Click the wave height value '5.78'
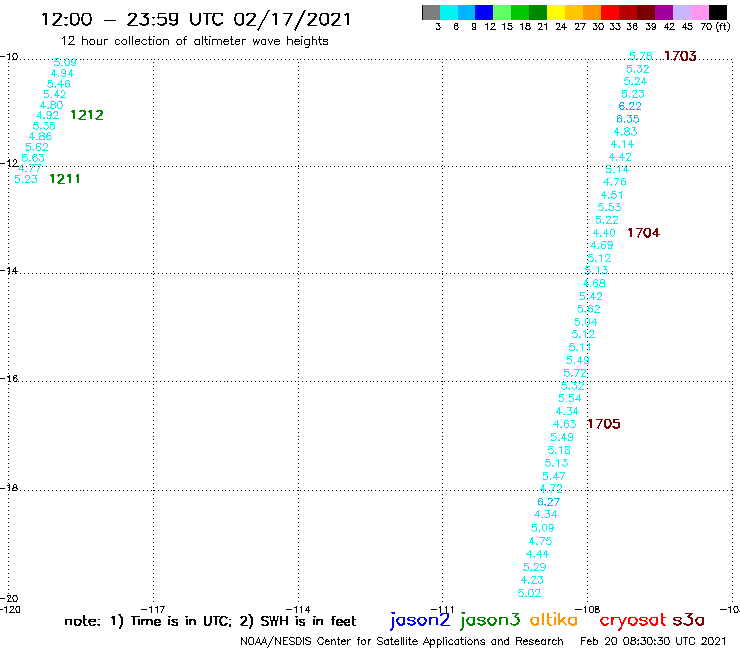This screenshot has height=650, width=740. pyautogui.click(x=641, y=56)
